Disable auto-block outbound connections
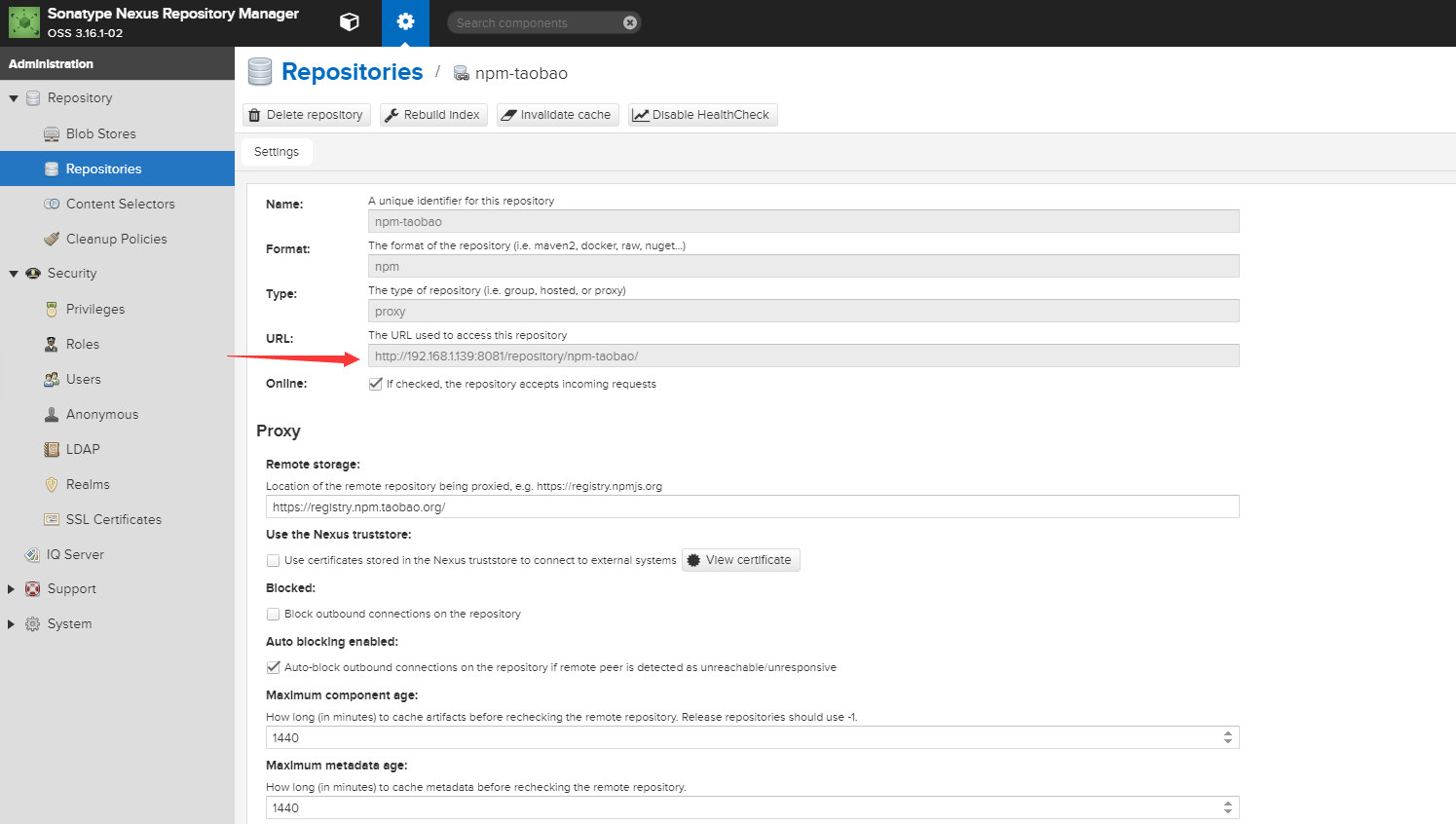This screenshot has height=824, width=1456. click(273, 667)
